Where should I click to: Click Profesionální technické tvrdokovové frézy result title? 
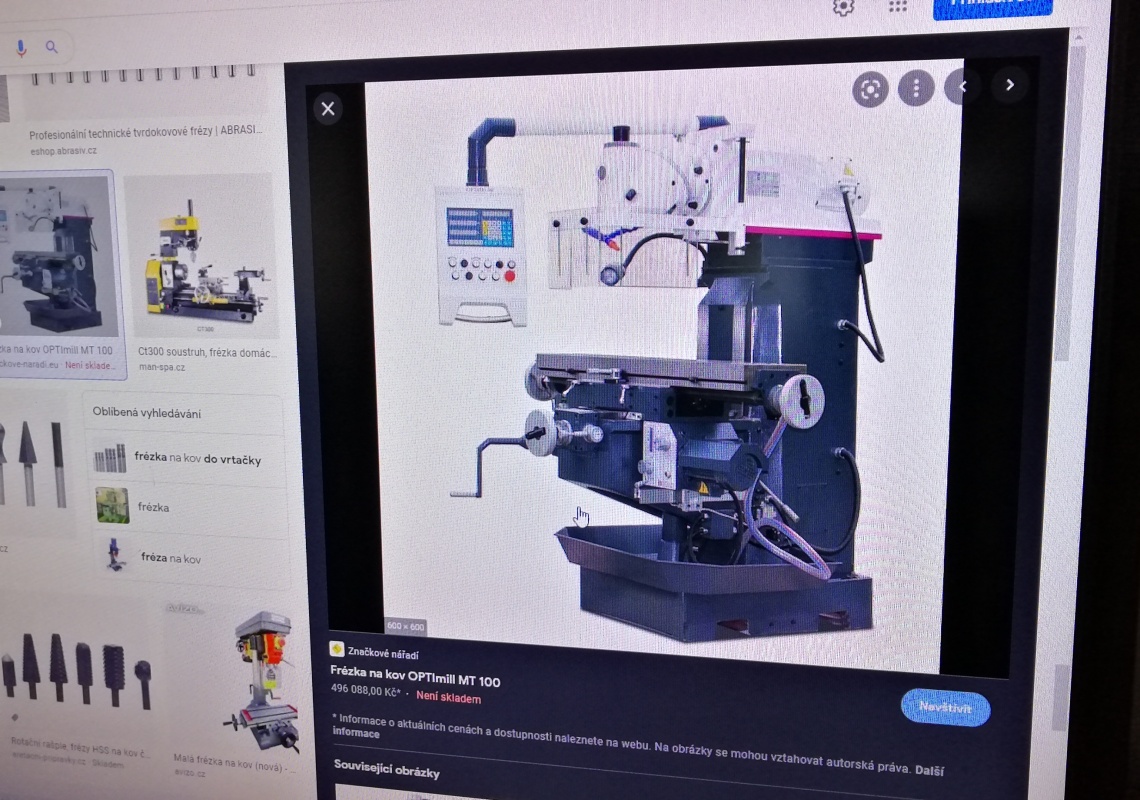(145, 132)
